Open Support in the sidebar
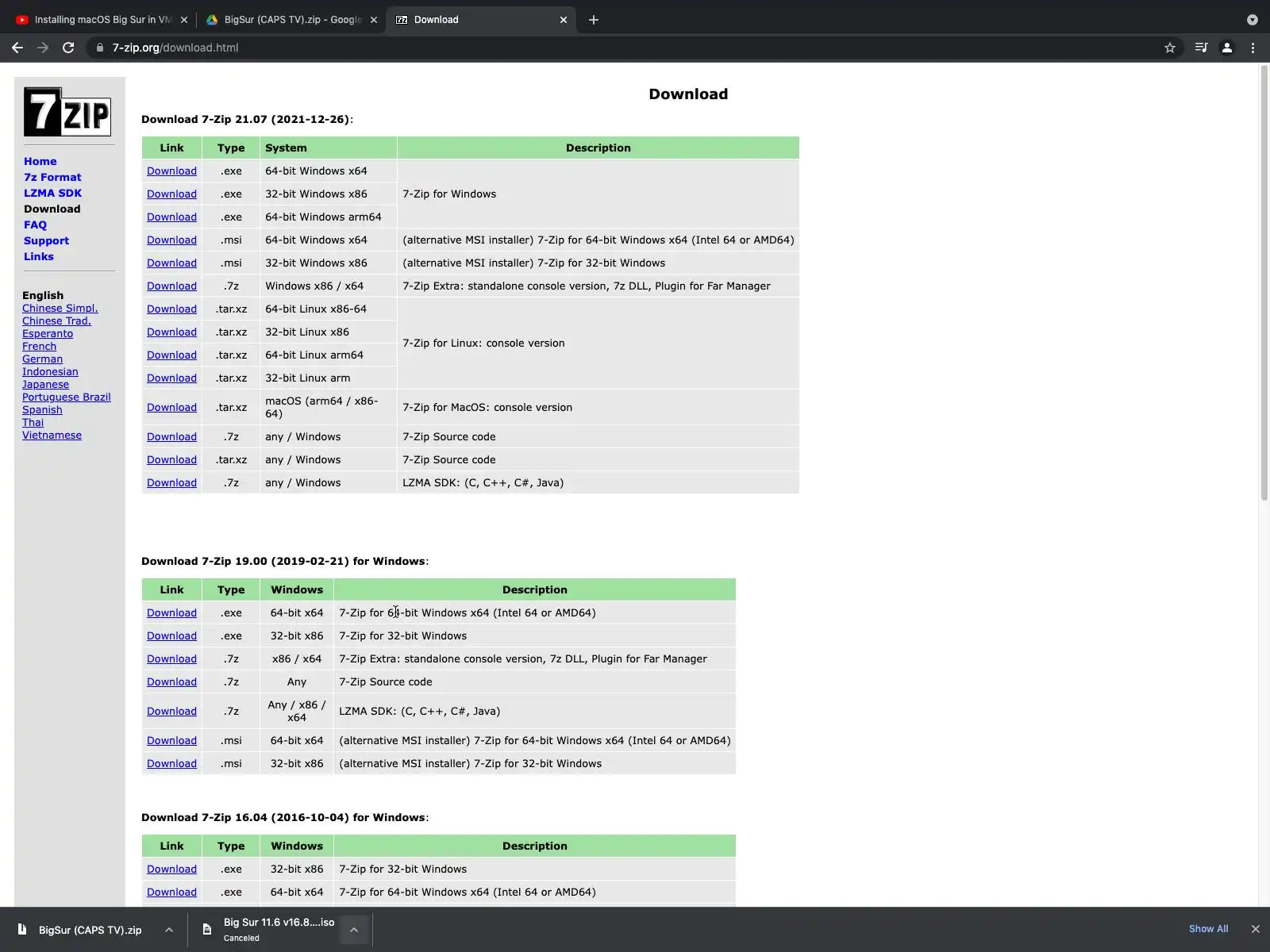This screenshot has width=1270, height=952. click(46, 240)
